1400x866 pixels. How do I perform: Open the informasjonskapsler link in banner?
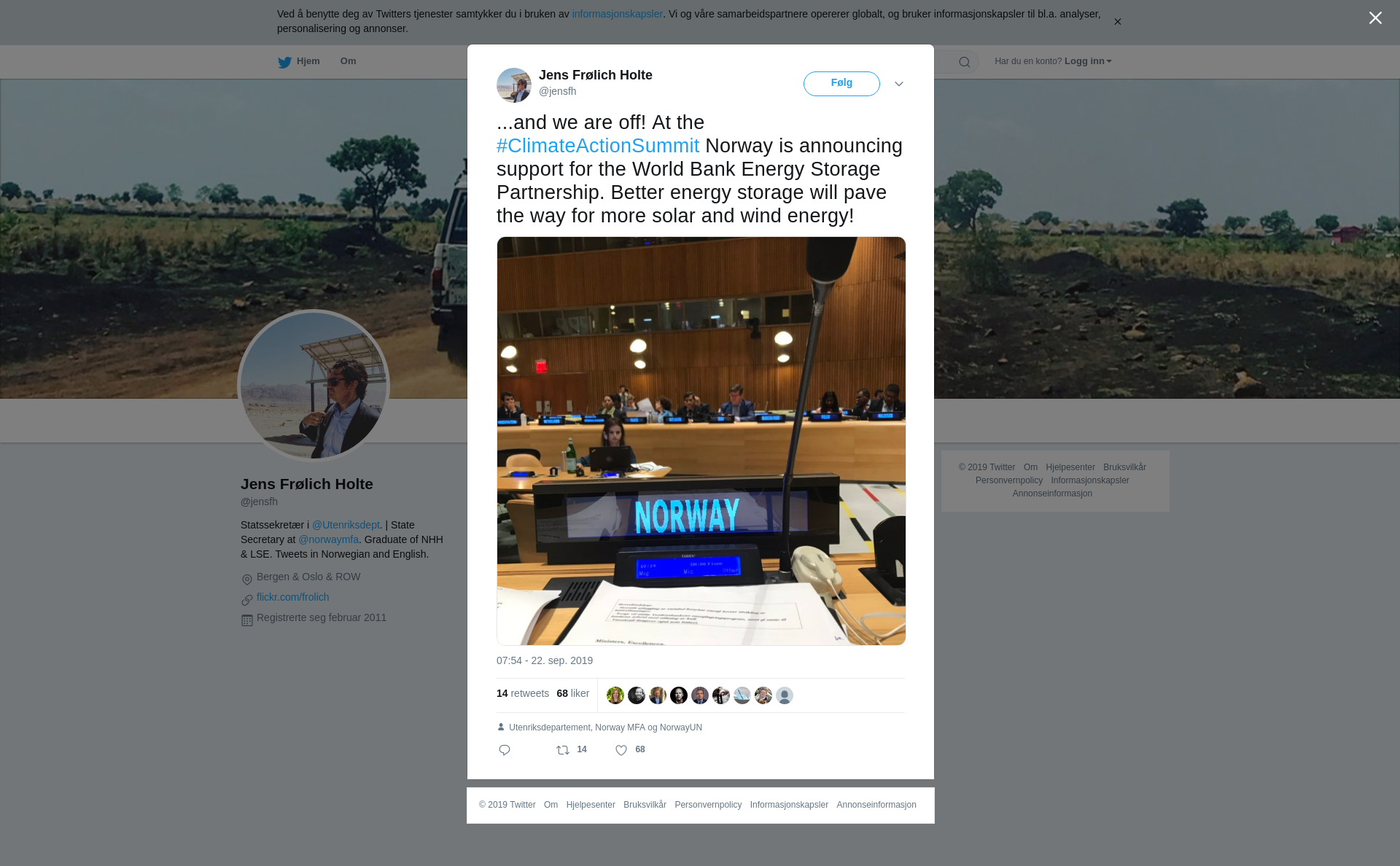click(x=617, y=14)
